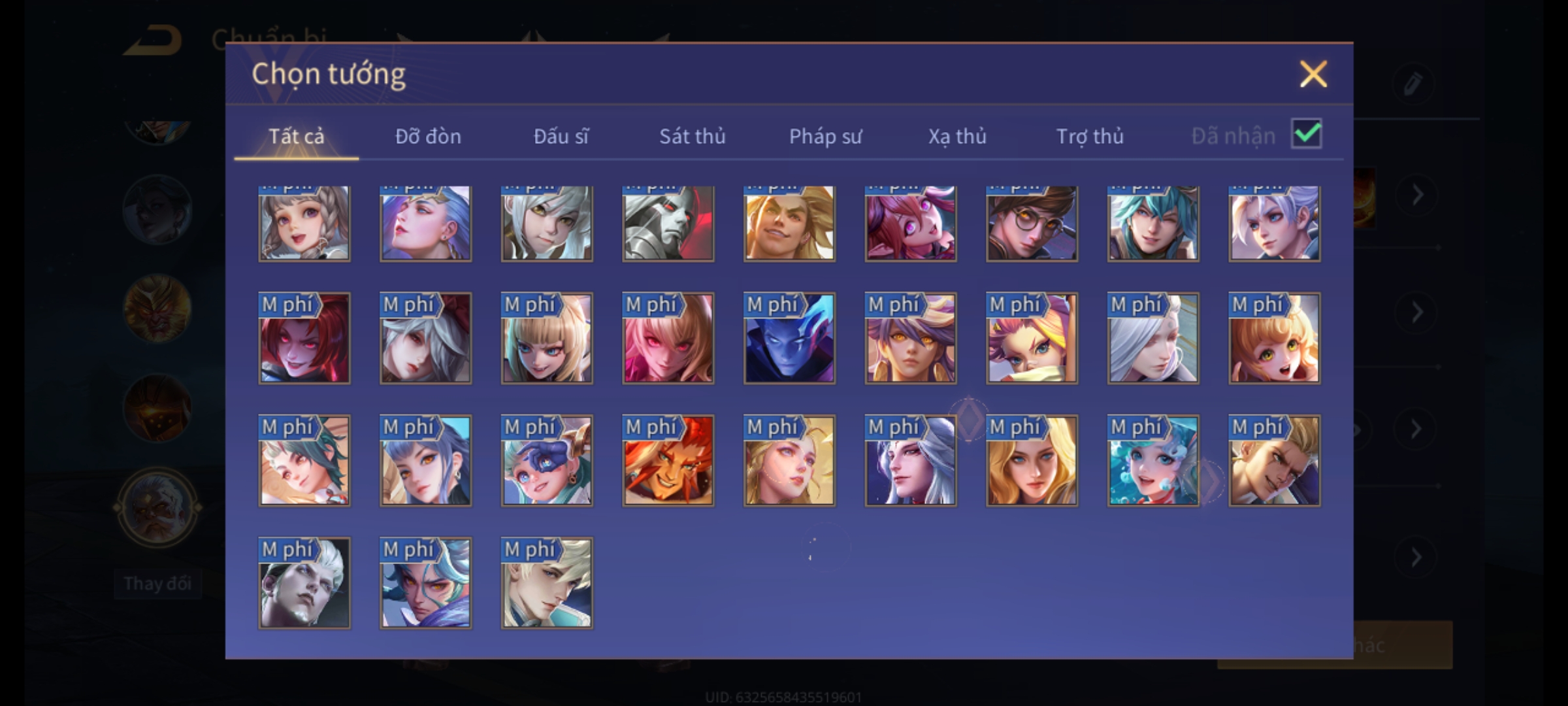Toggle the Đã nhận checkbox
This screenshot has width=1568, height=706.
(1307, 134)
